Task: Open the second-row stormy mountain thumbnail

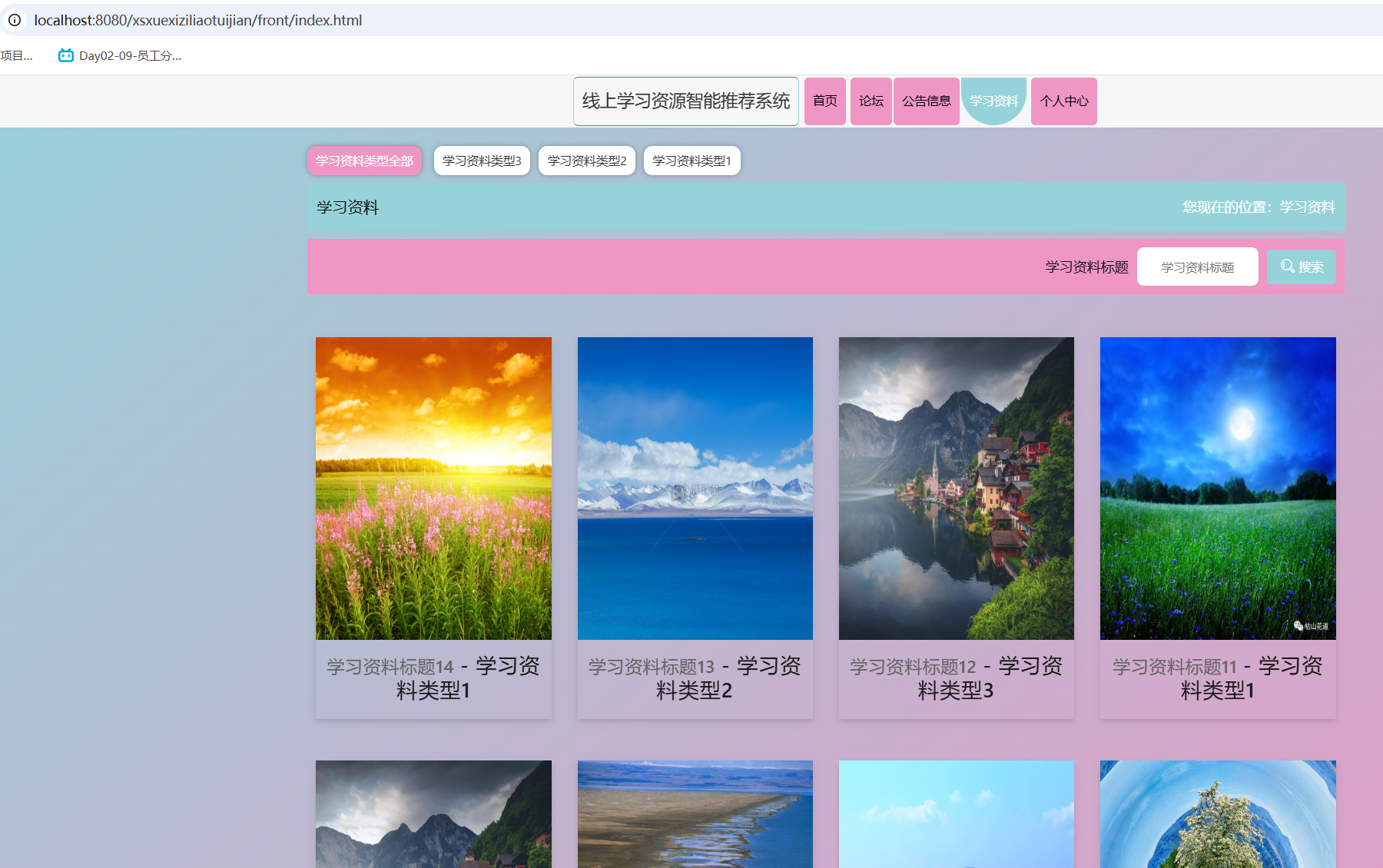Action: pos(433,814)
